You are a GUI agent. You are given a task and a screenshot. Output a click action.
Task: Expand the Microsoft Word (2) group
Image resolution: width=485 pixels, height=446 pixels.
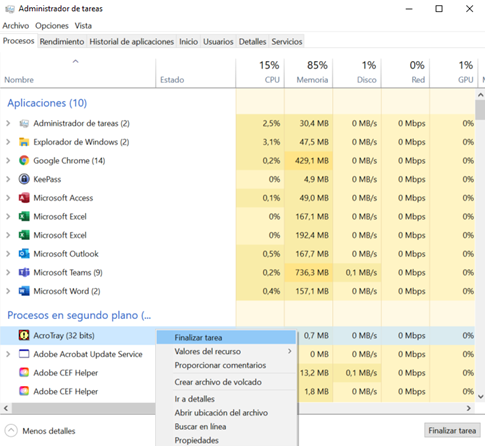click(8, 291)
